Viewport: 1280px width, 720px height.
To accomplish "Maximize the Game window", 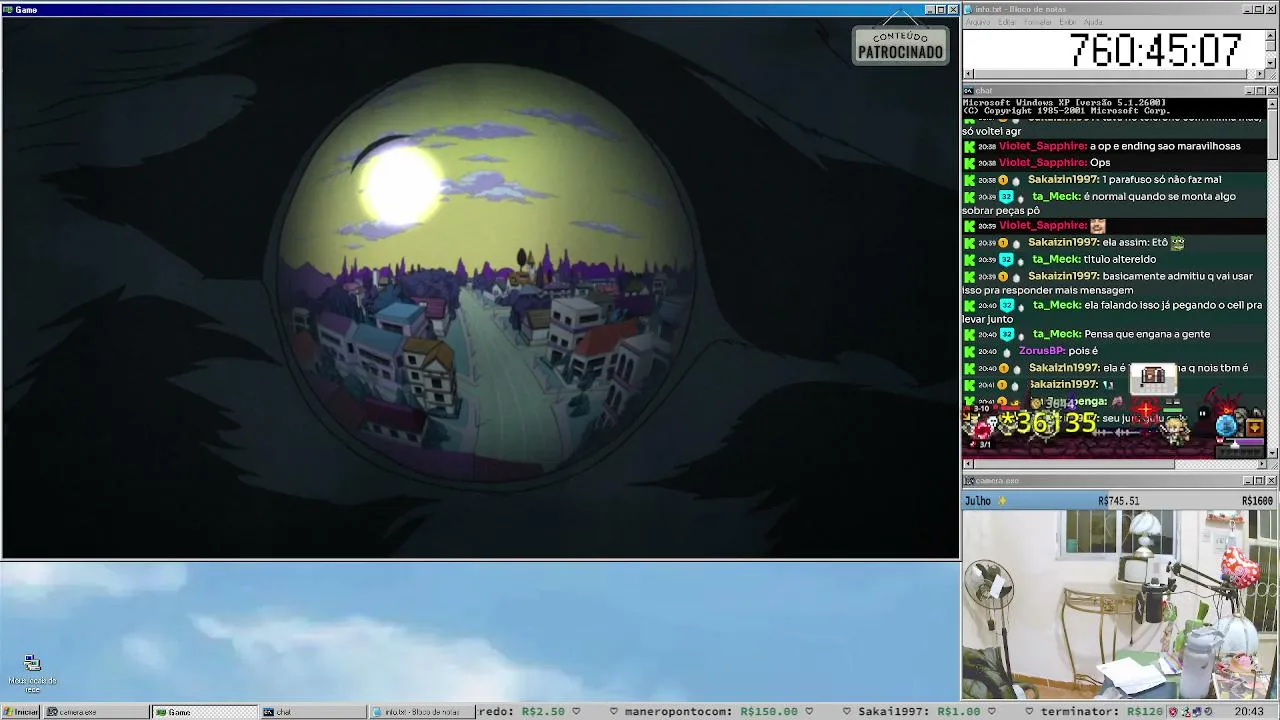I will pos(941,10).
